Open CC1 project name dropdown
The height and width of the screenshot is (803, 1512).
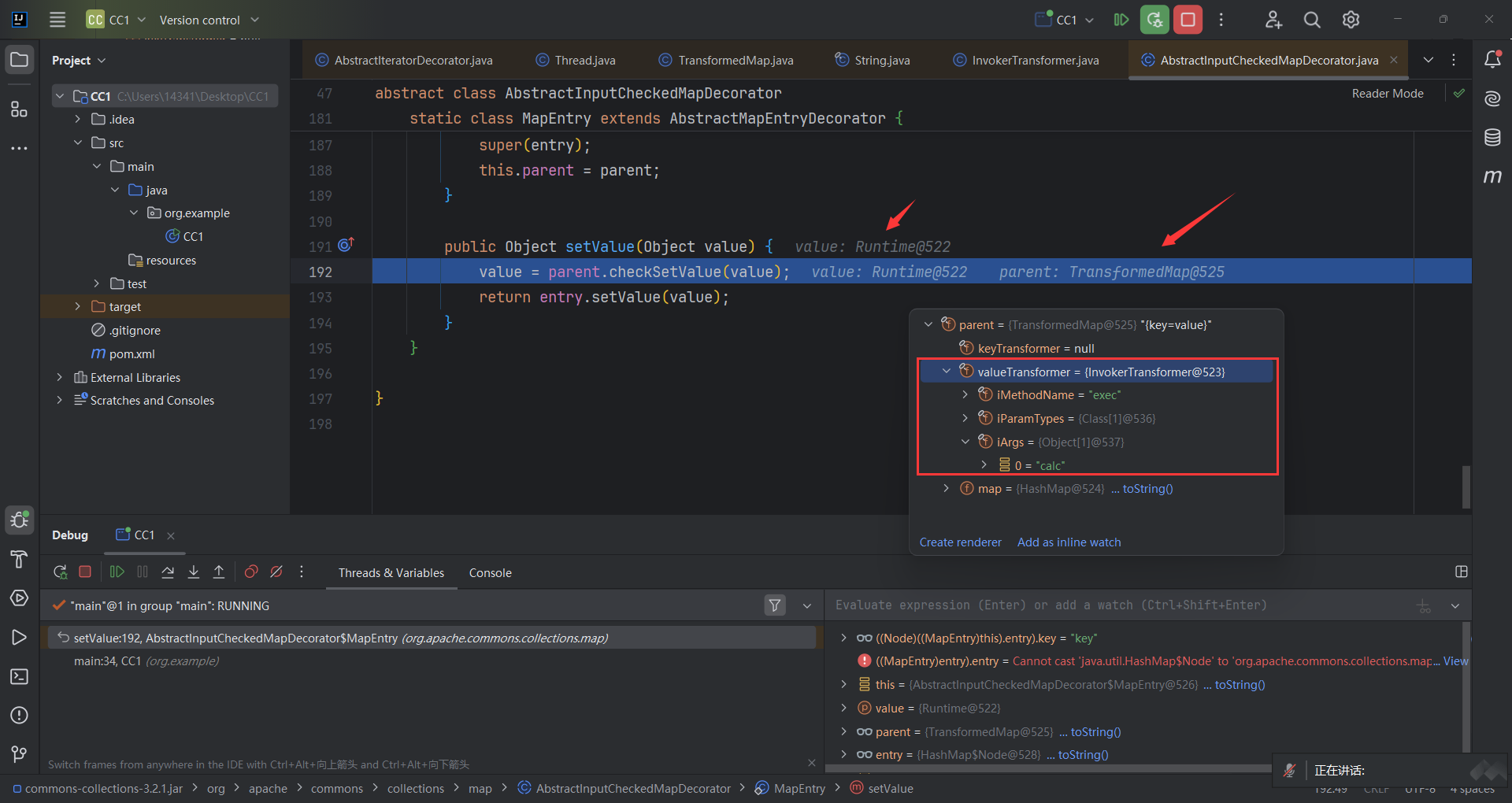coord(117,20)
